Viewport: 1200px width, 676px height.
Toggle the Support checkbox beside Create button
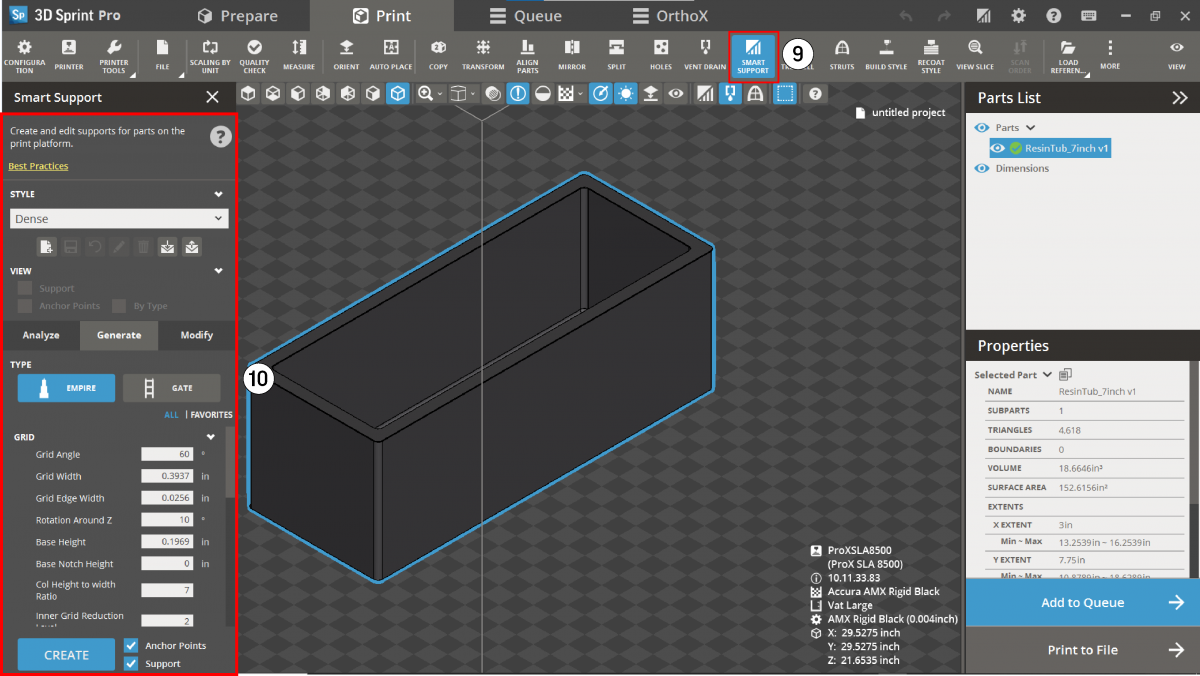(131, 664)
